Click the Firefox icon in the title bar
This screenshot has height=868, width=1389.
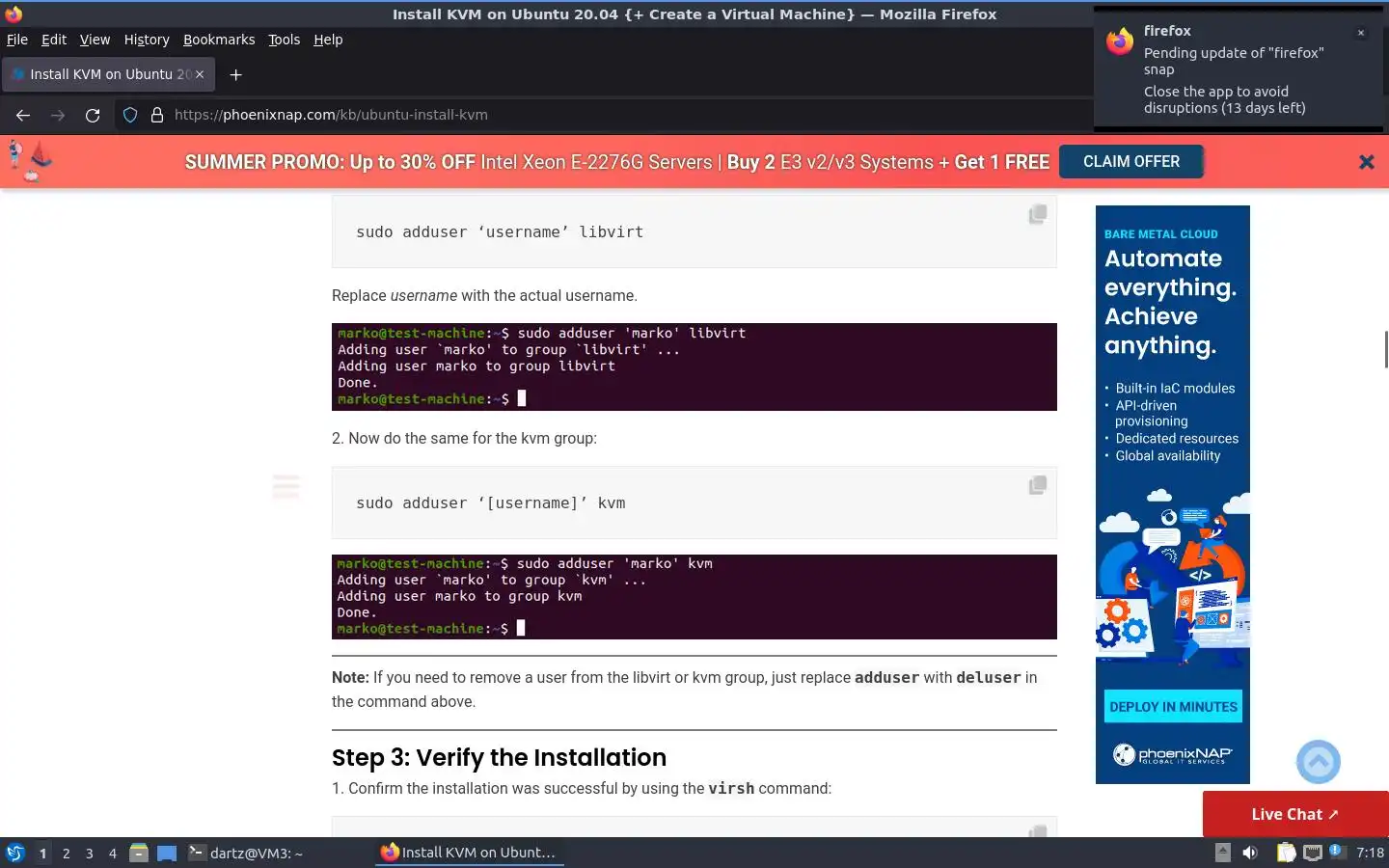click(x=14, y=14)
